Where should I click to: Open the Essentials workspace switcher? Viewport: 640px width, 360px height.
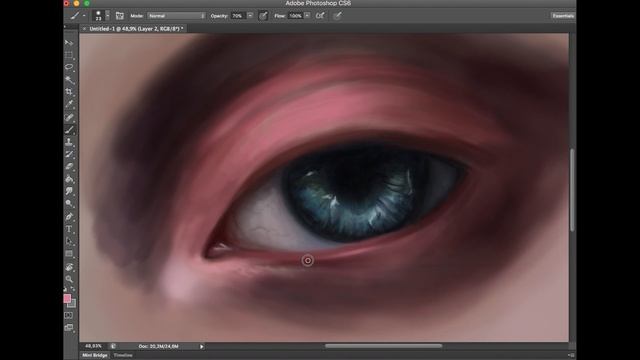(x=563, y=16)
